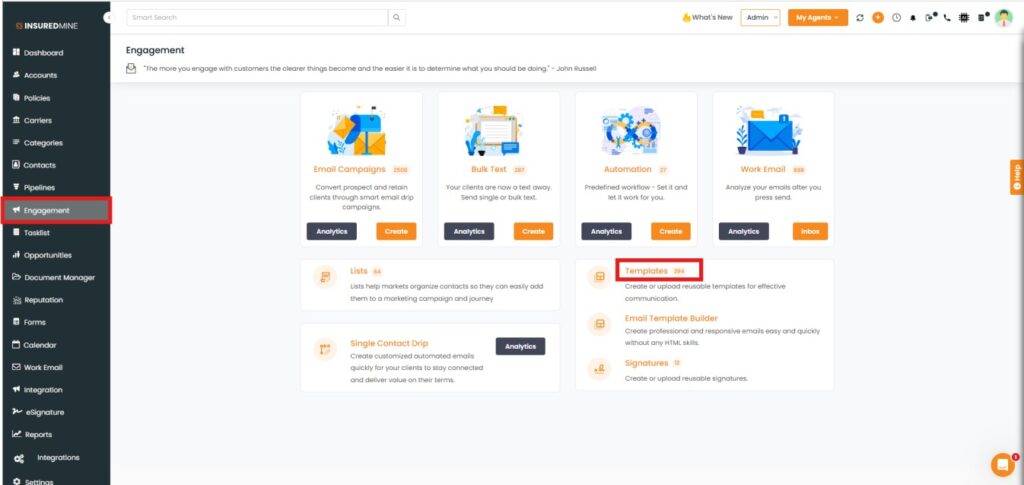This screenshot has width=1024, height=485.
Task: Select Document Manager in the sidebar
Action: [x=59, y=277]
